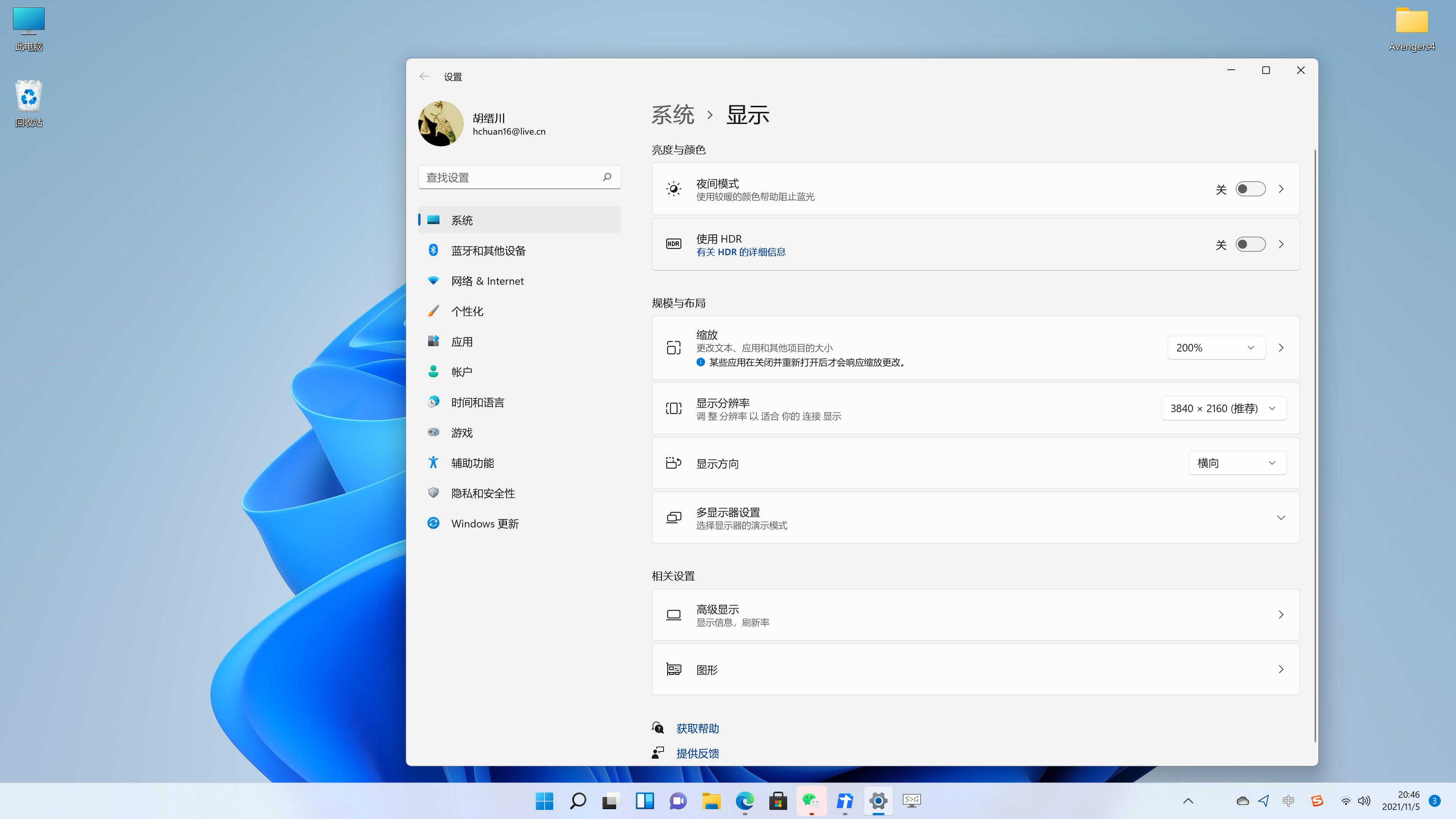Viewport: 1456px width, 819px height.
Task: Open WeChat from the taskbar
Action: point(811,800)
